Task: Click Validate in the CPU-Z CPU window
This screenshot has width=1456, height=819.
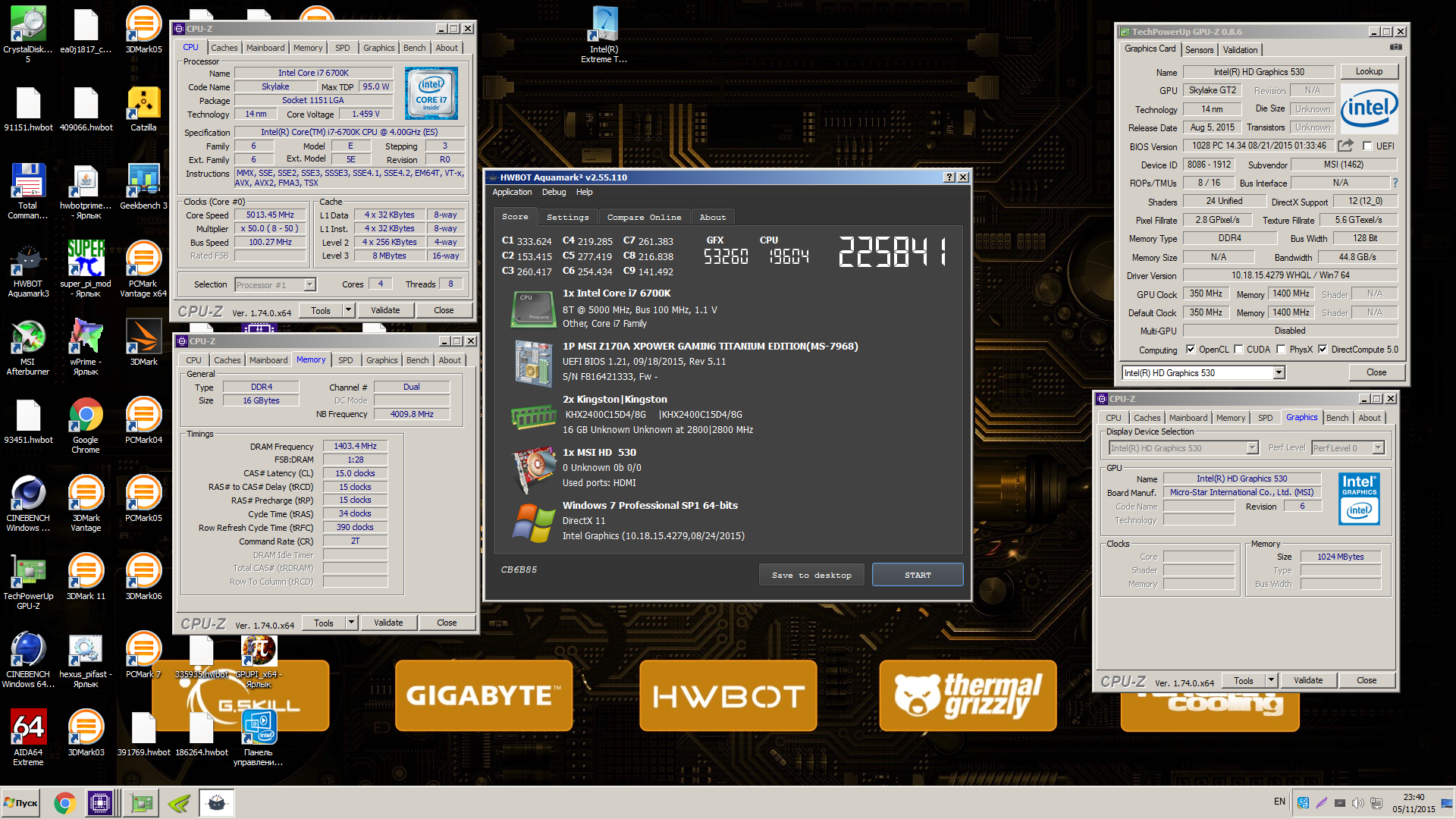Action: (x=385, y=310)
